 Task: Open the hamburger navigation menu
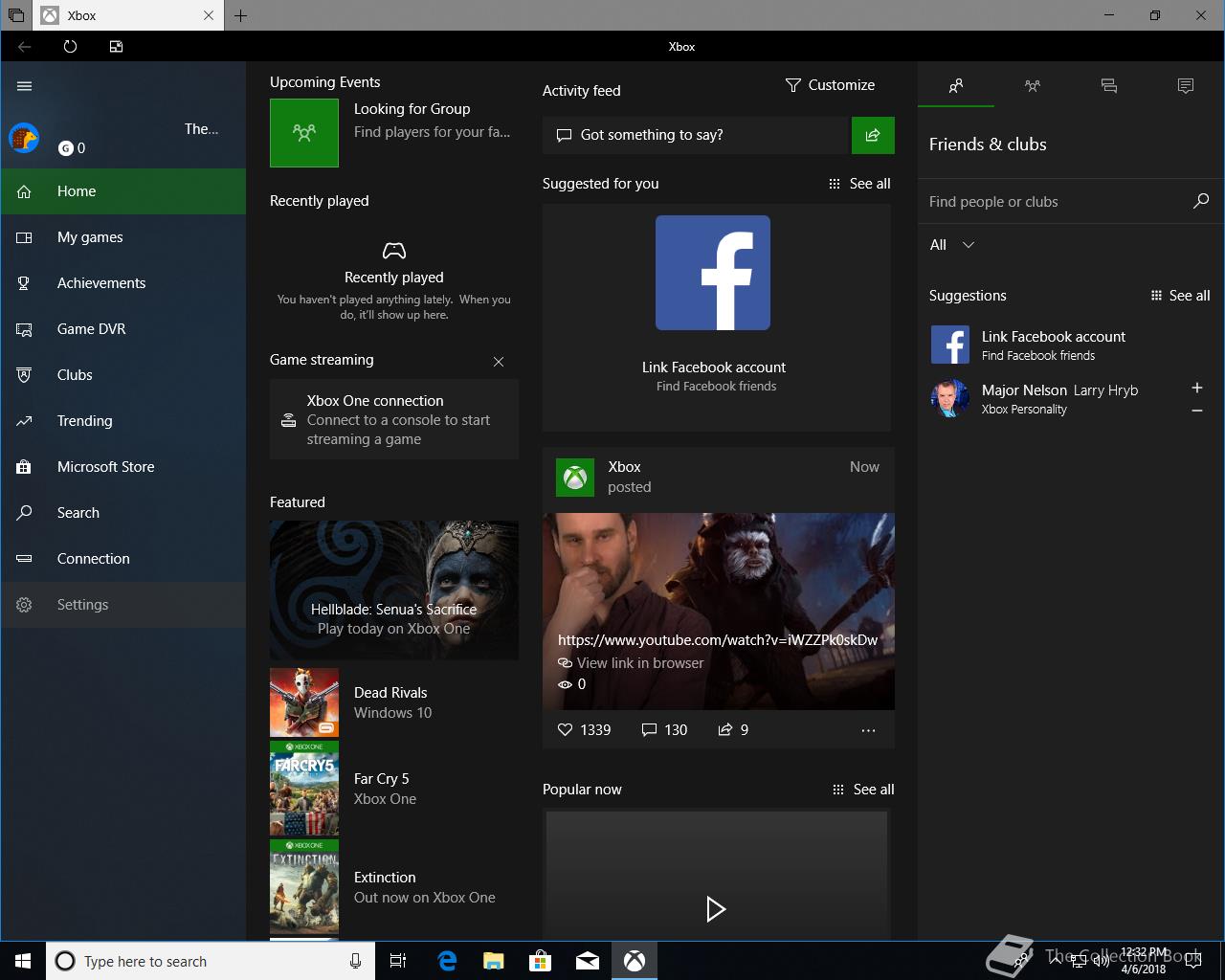pos(25,86)
